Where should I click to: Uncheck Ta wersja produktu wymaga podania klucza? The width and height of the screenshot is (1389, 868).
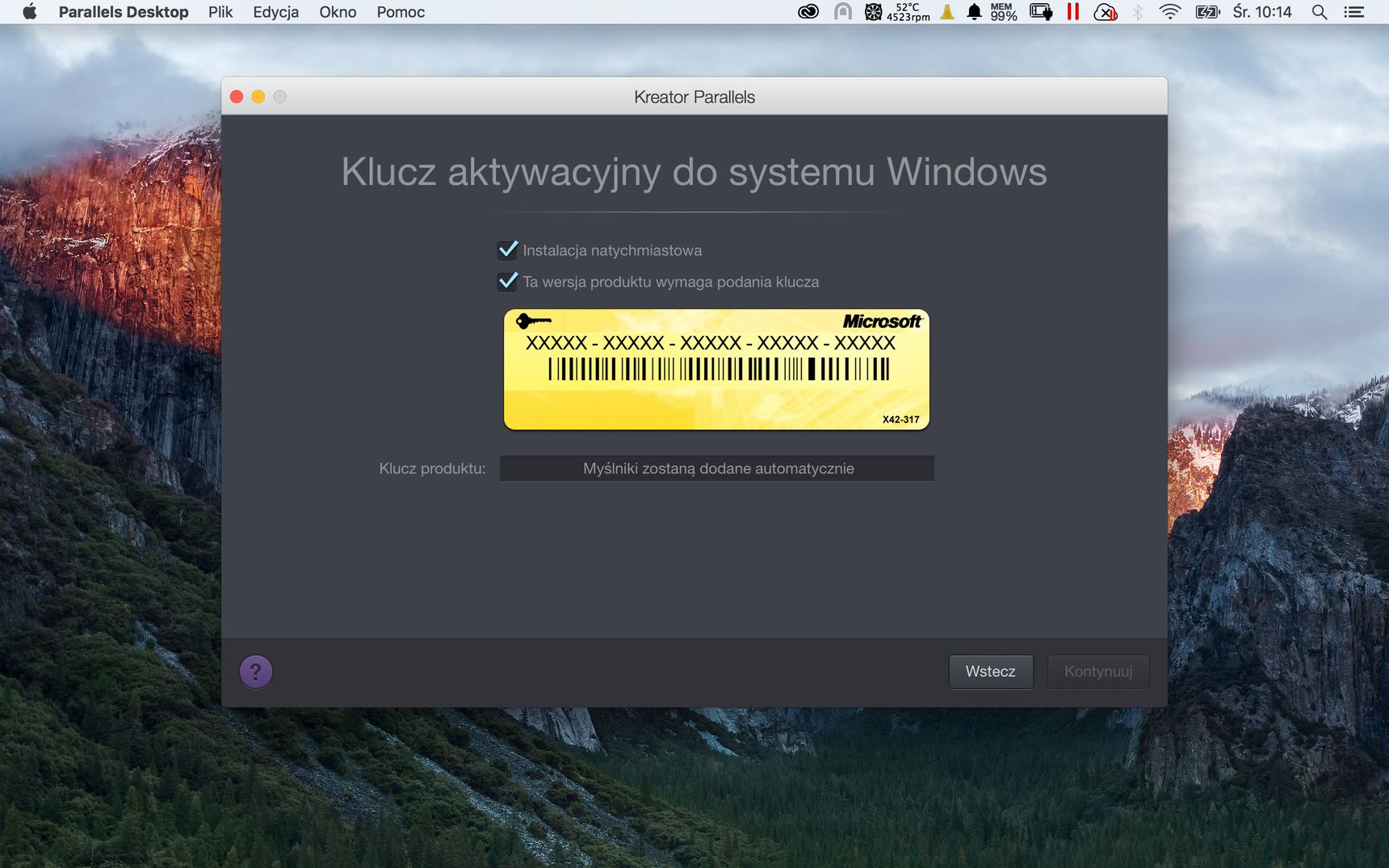tap(507, 282)
